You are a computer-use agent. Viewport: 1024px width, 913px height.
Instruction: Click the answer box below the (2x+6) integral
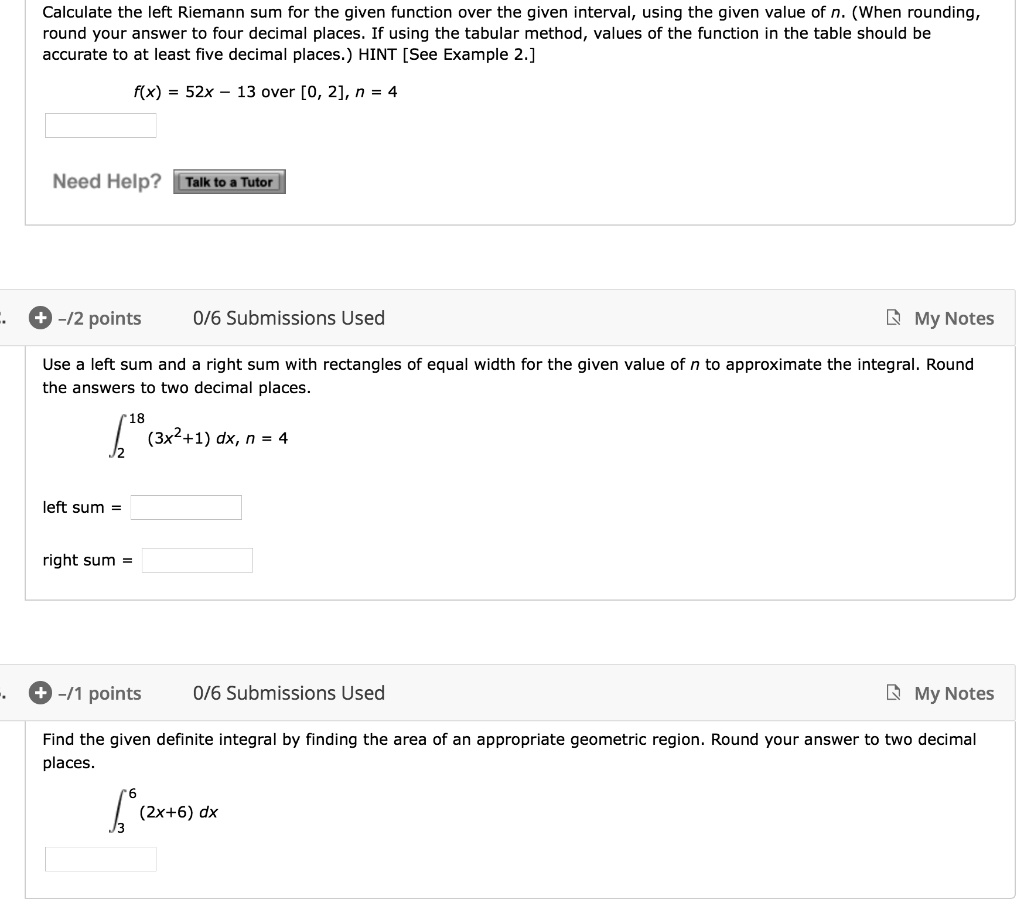tap(100, 859)
